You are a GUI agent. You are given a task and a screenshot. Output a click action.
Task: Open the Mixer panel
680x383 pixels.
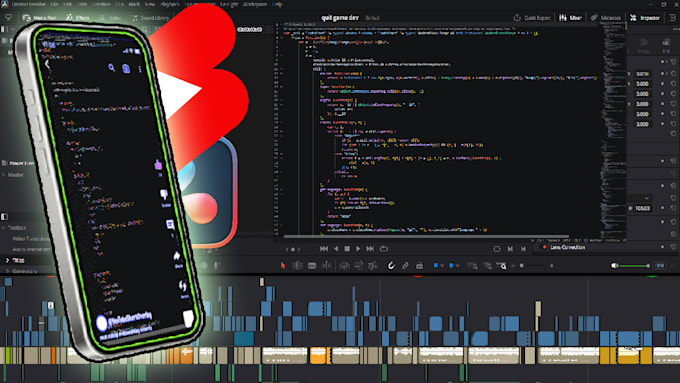coord(570,18)
